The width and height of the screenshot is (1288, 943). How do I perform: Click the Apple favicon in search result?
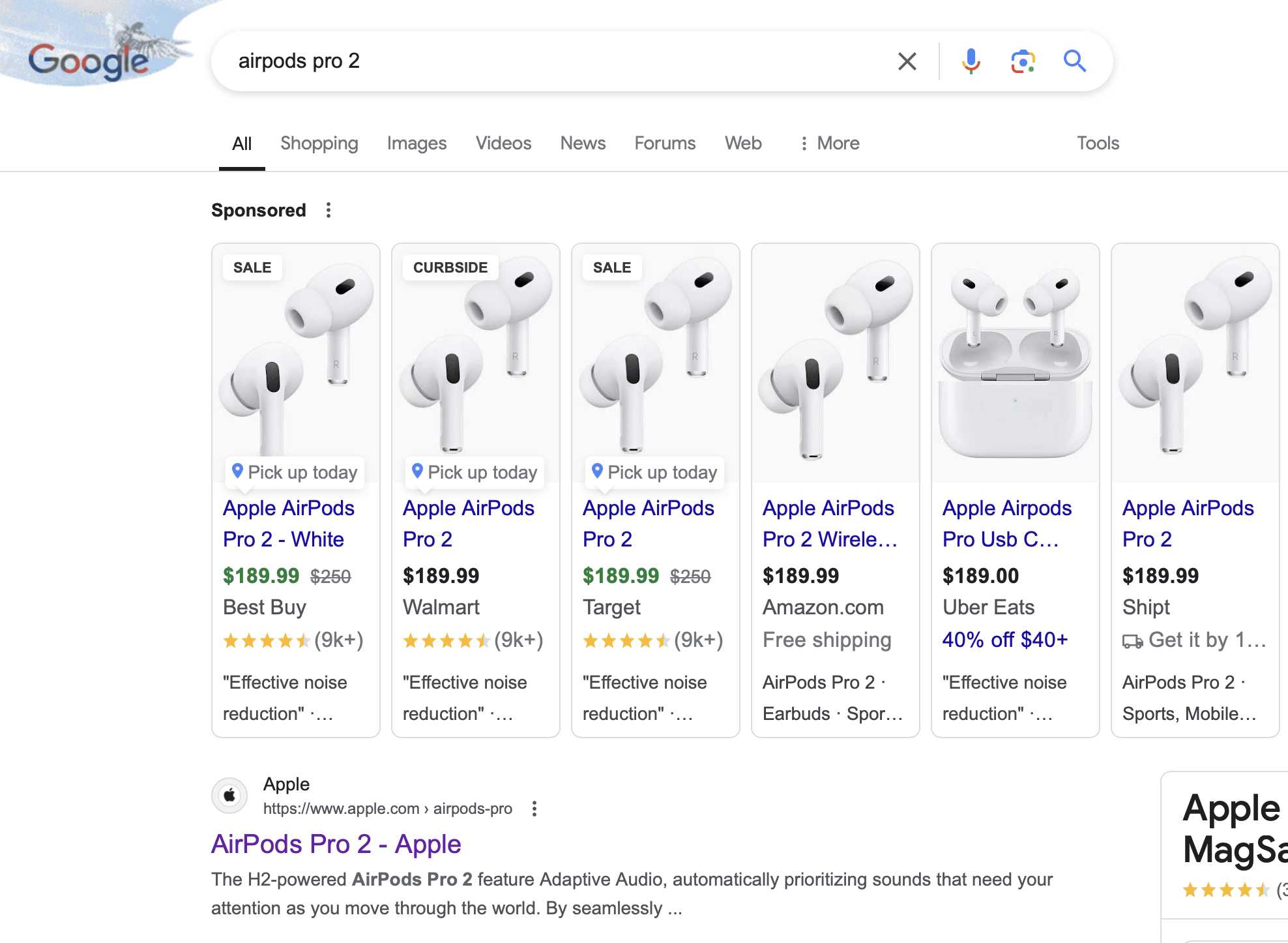click(x=229, y=796)
